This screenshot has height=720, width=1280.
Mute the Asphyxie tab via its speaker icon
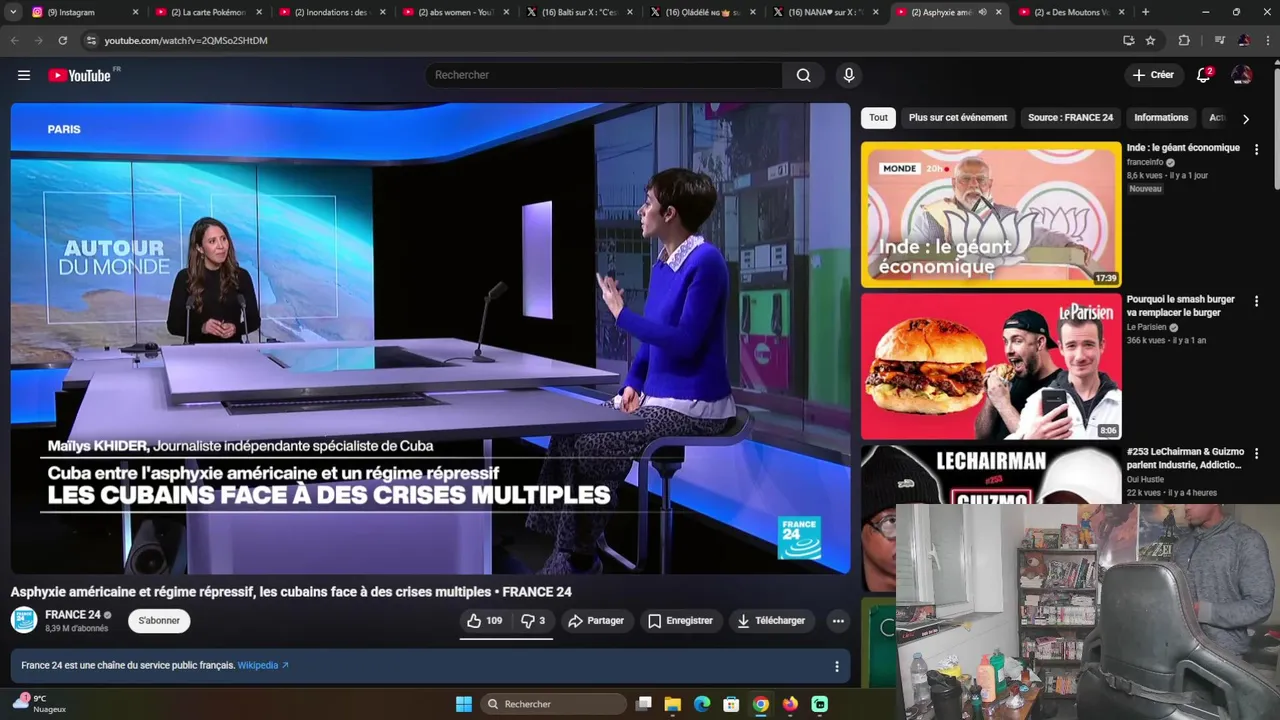(x=982, y=12)
